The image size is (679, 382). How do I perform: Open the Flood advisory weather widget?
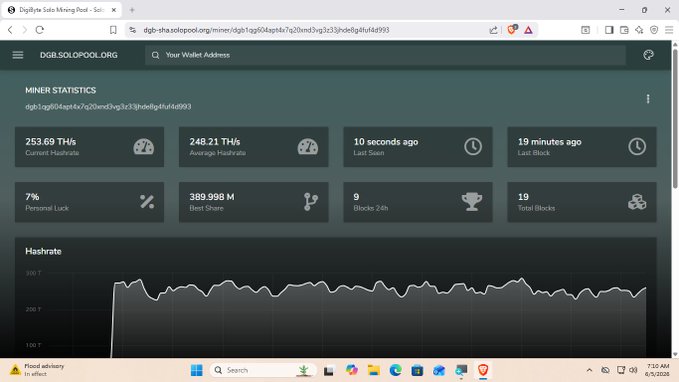tap(37, 370)
